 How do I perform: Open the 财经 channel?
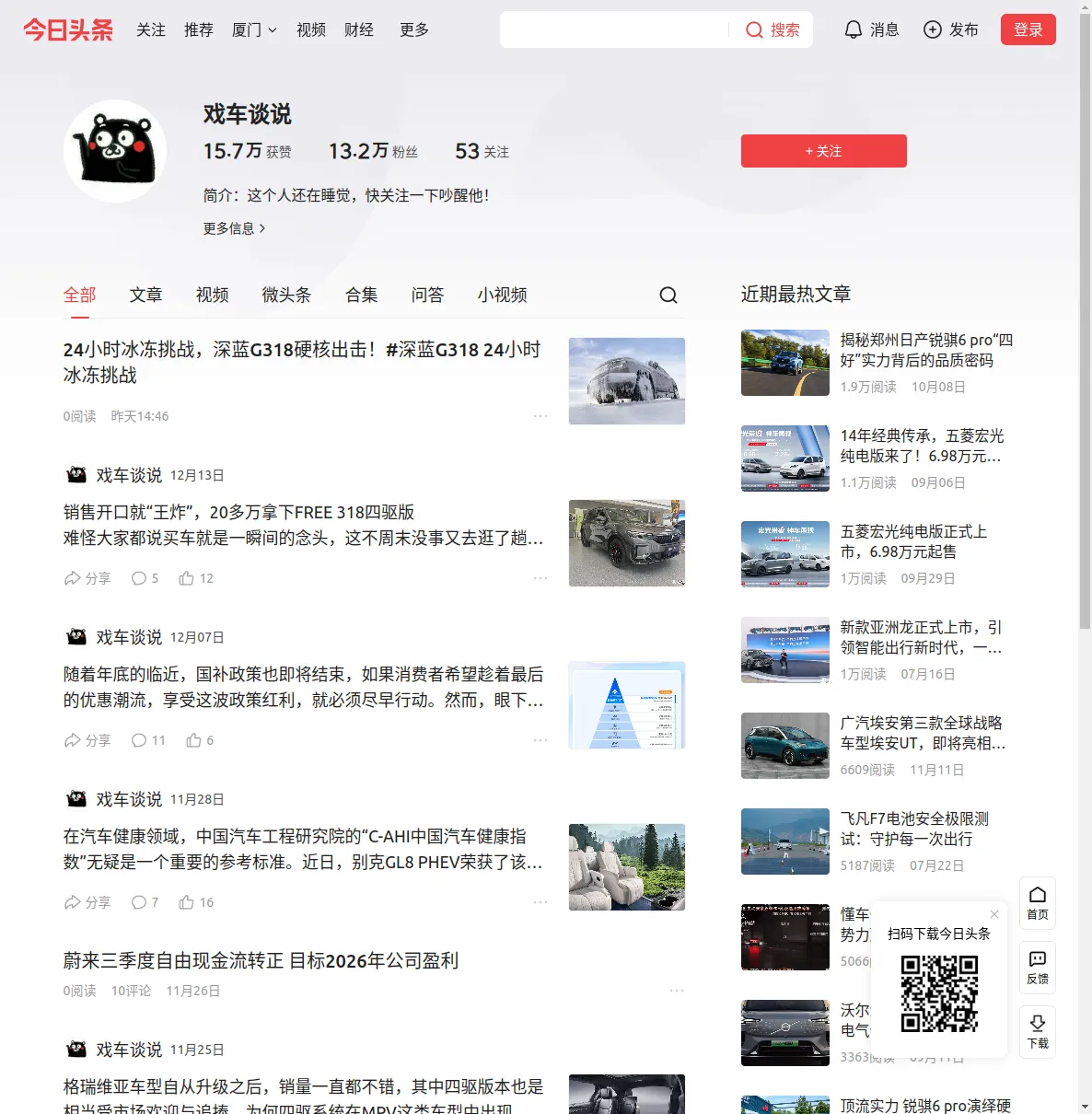[x=359, y=30]
